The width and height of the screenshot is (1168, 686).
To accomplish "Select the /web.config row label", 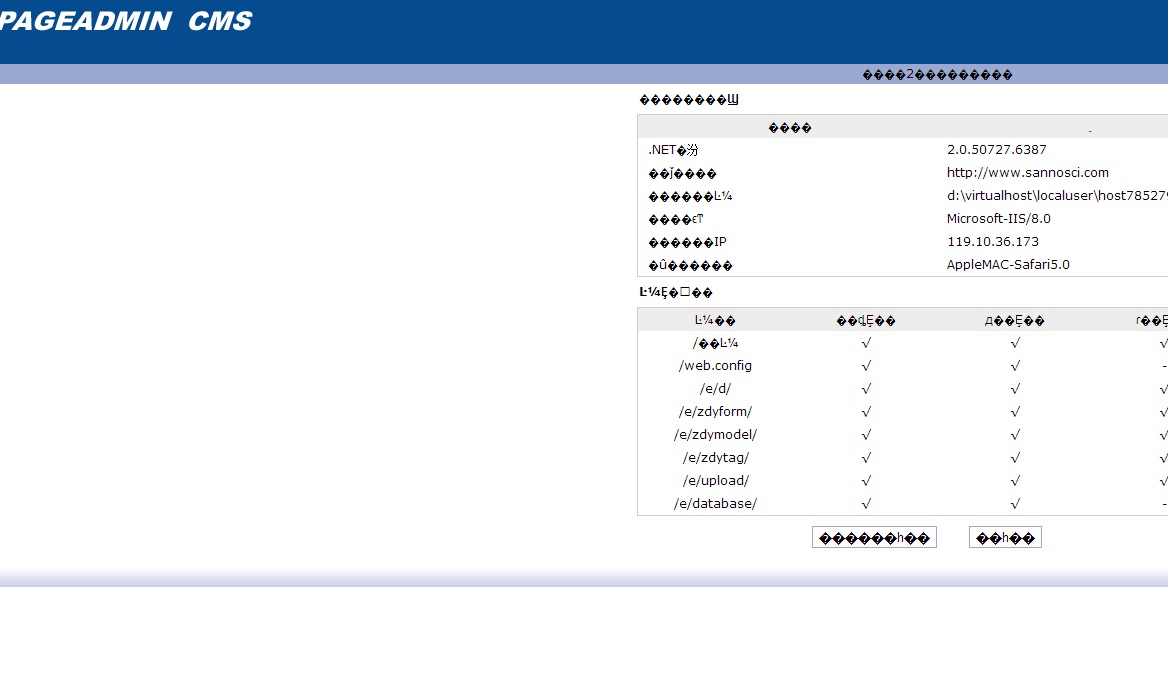I will [715, 366].
